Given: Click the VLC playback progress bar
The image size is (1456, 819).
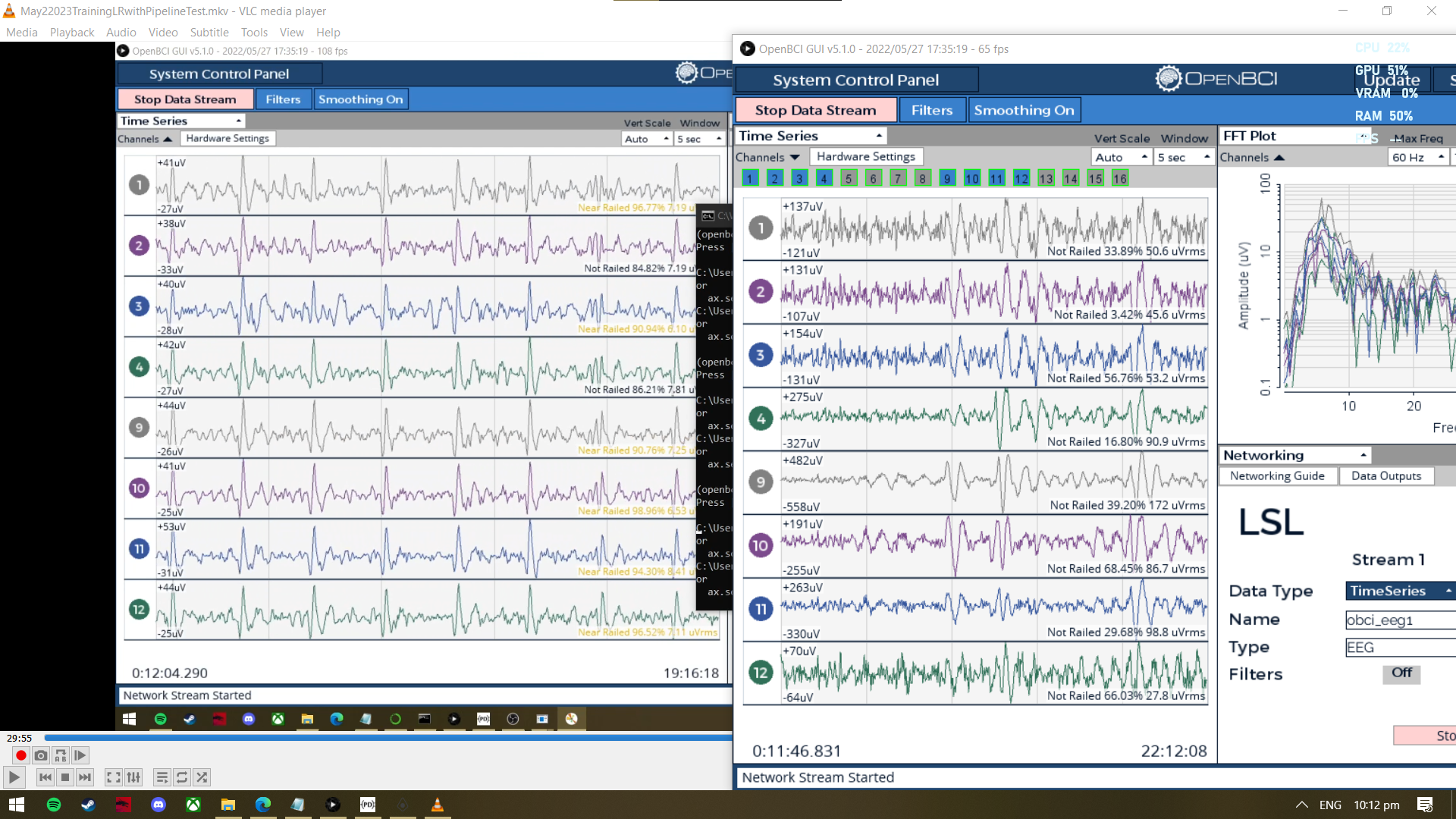Looking at the screenshot, I should pos(388,737).
